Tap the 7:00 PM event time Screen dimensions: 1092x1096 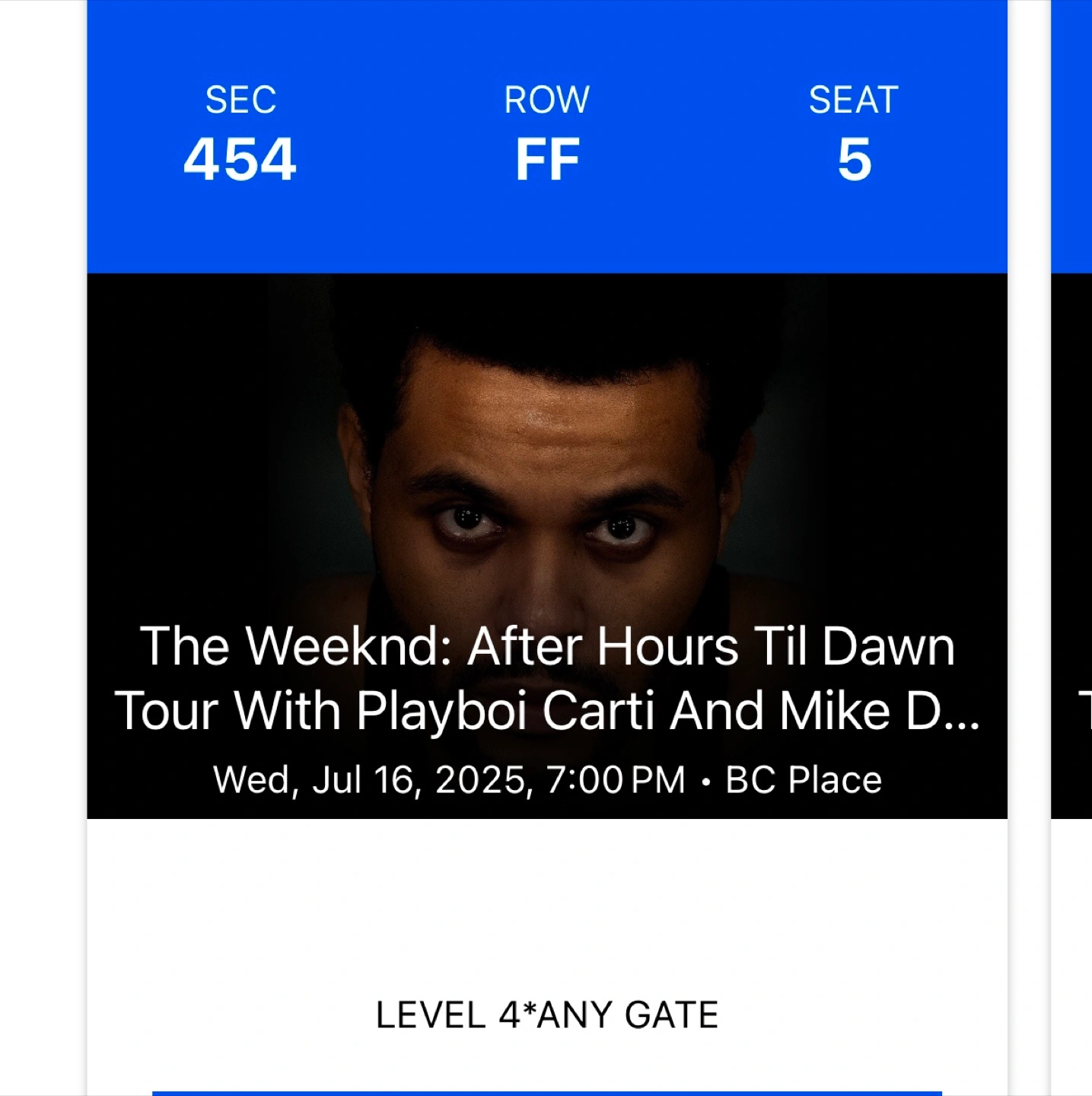pyautogui.click(x=616, y=780)
